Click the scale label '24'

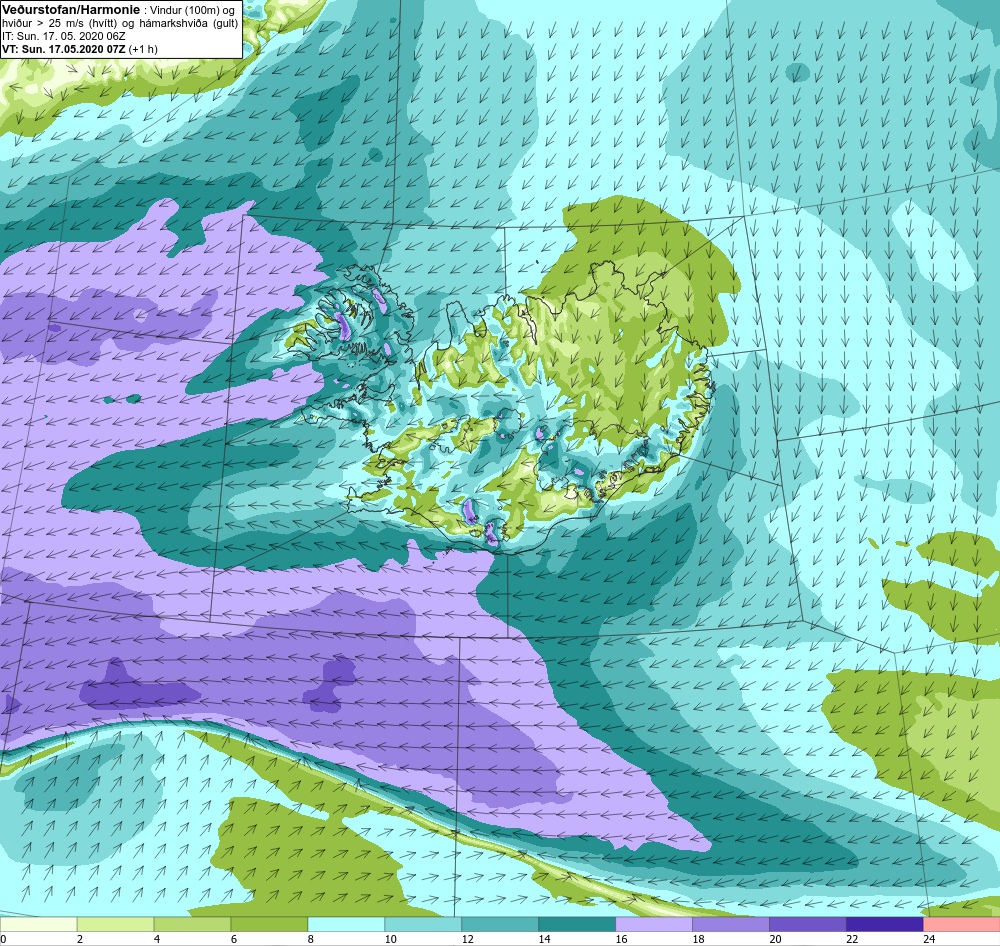click(929, 939)
